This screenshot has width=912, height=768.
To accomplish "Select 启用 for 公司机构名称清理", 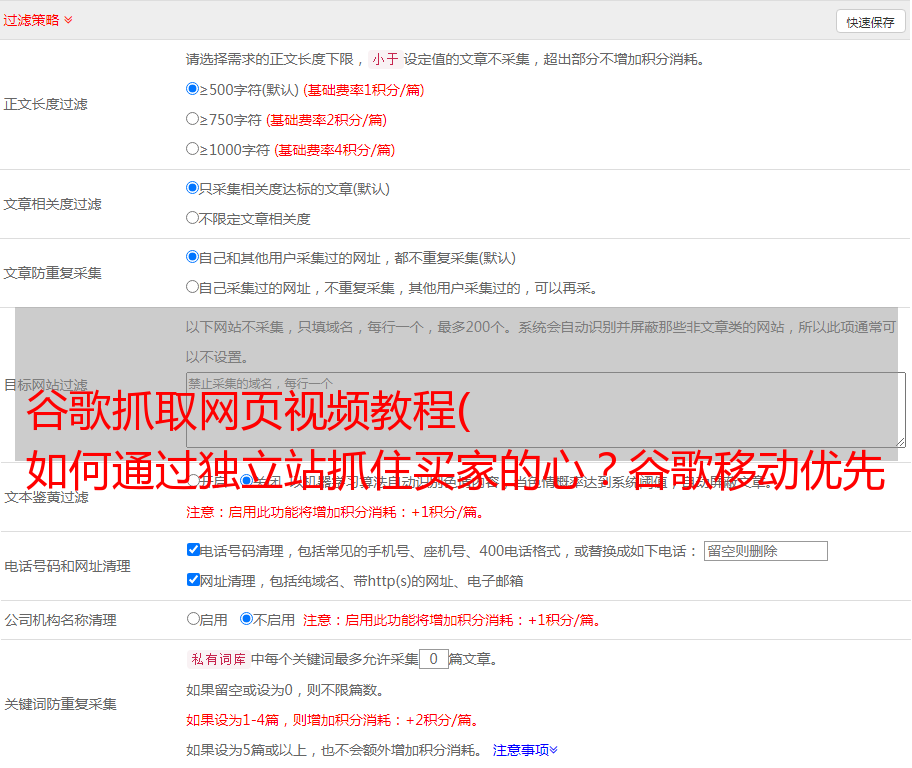I will tap(193, 618).
